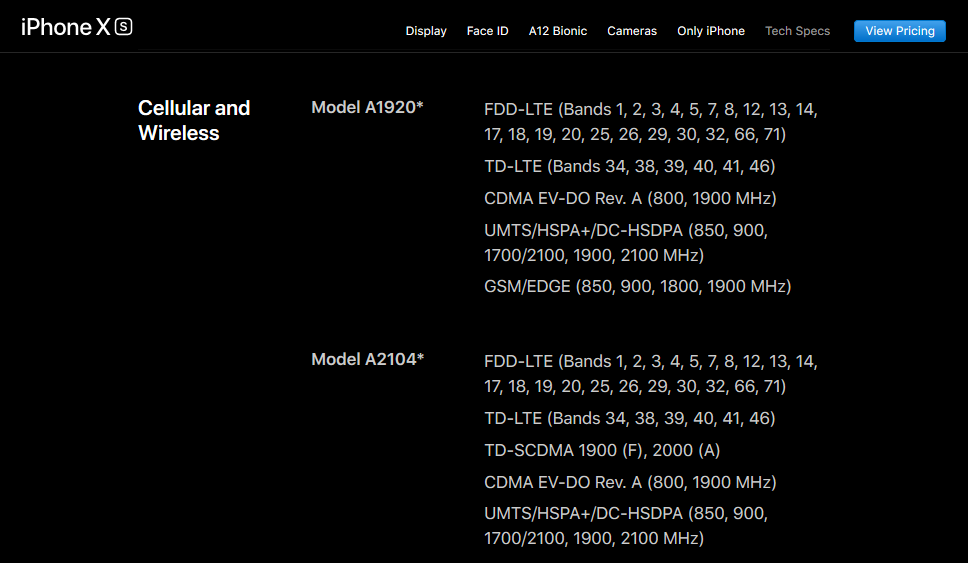
Task: Go to the Face ID section
Action: pyautogui.click(x=488, y=31)
